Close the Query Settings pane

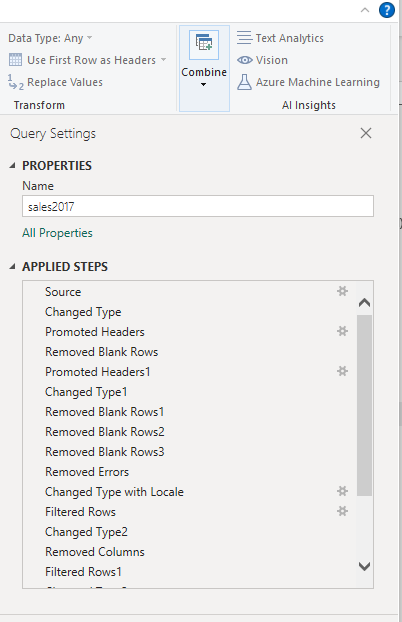(366, 133)
